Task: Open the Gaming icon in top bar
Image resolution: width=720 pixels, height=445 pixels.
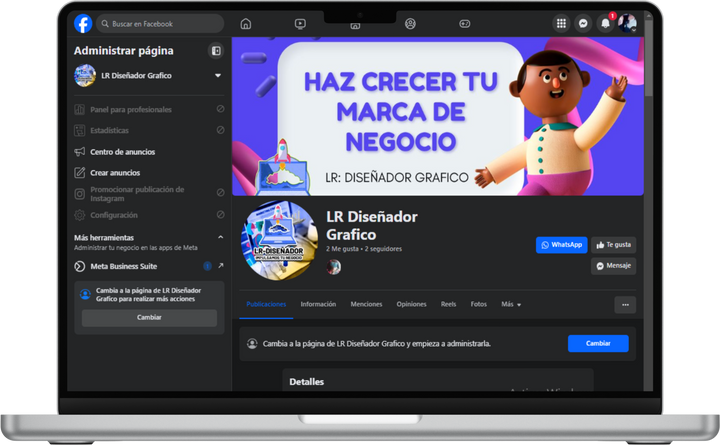Action: click(465, 23)
